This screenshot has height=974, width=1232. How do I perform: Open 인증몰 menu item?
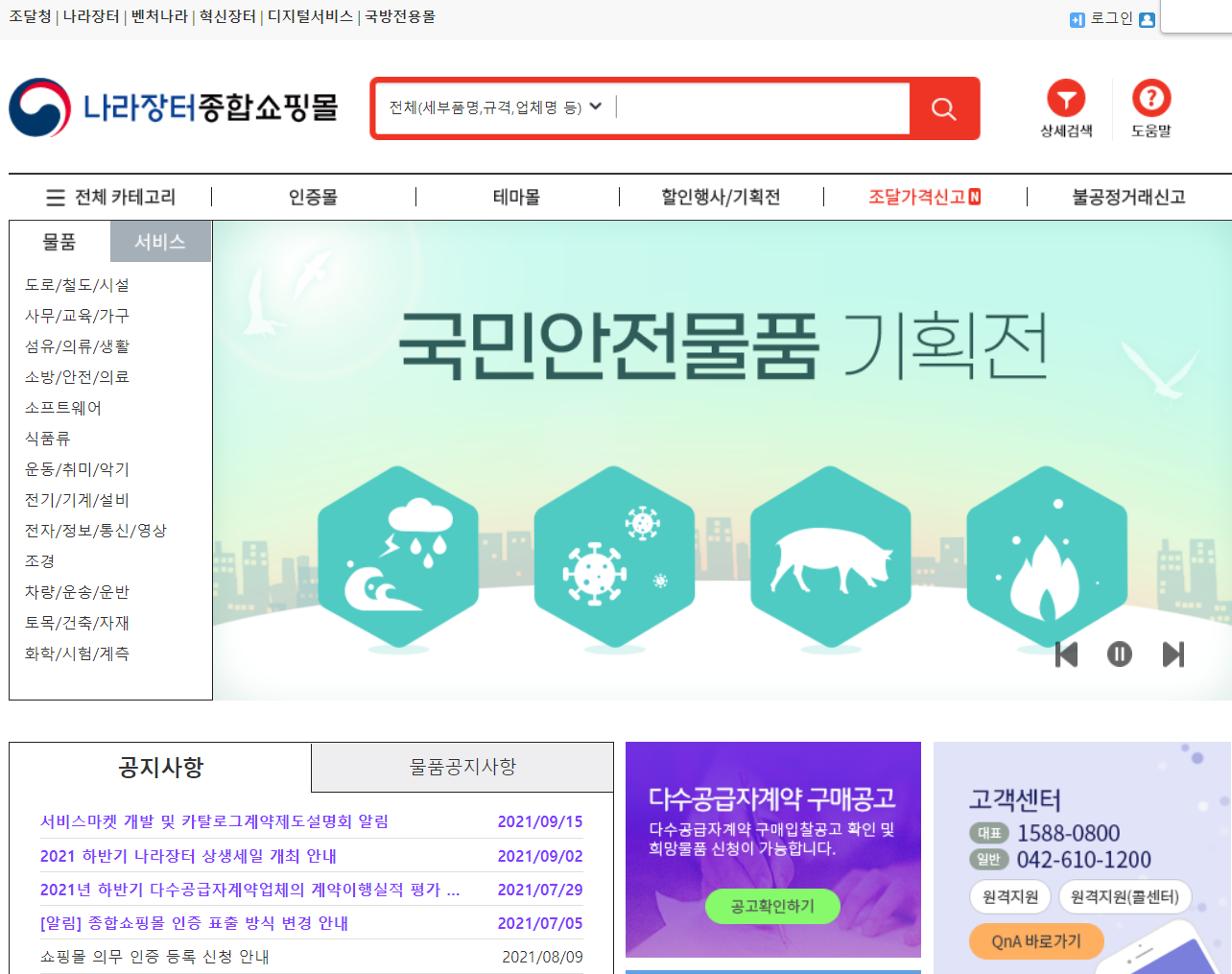pos(314,197)
